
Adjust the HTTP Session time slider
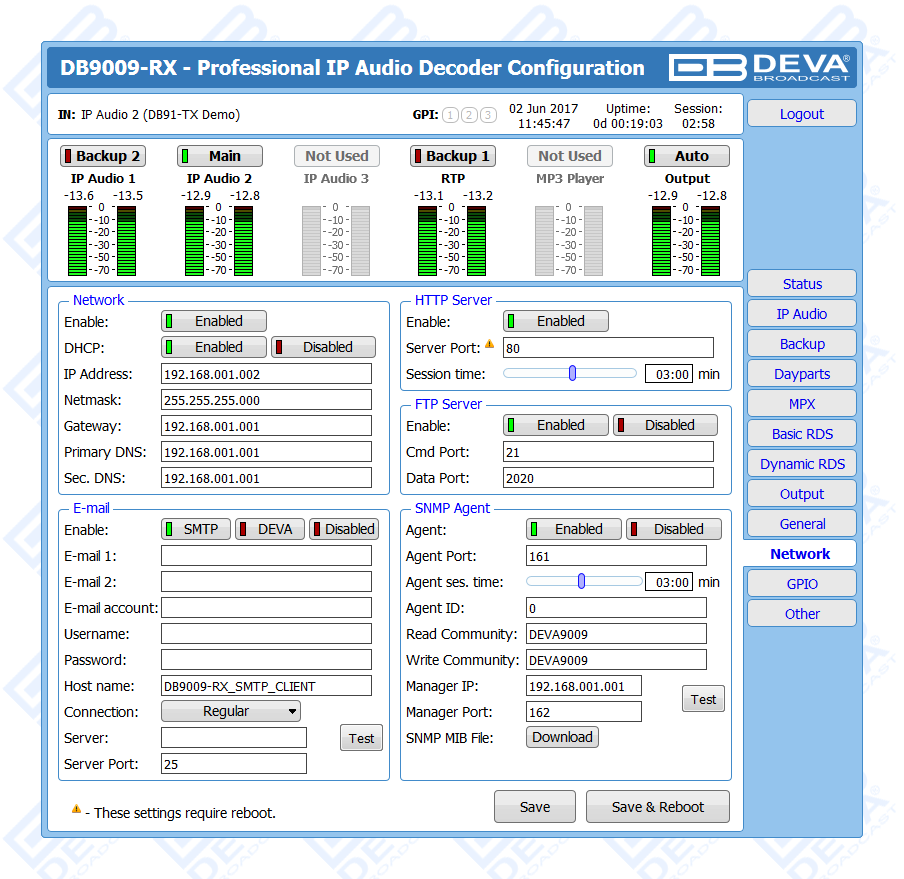point(572,373)
